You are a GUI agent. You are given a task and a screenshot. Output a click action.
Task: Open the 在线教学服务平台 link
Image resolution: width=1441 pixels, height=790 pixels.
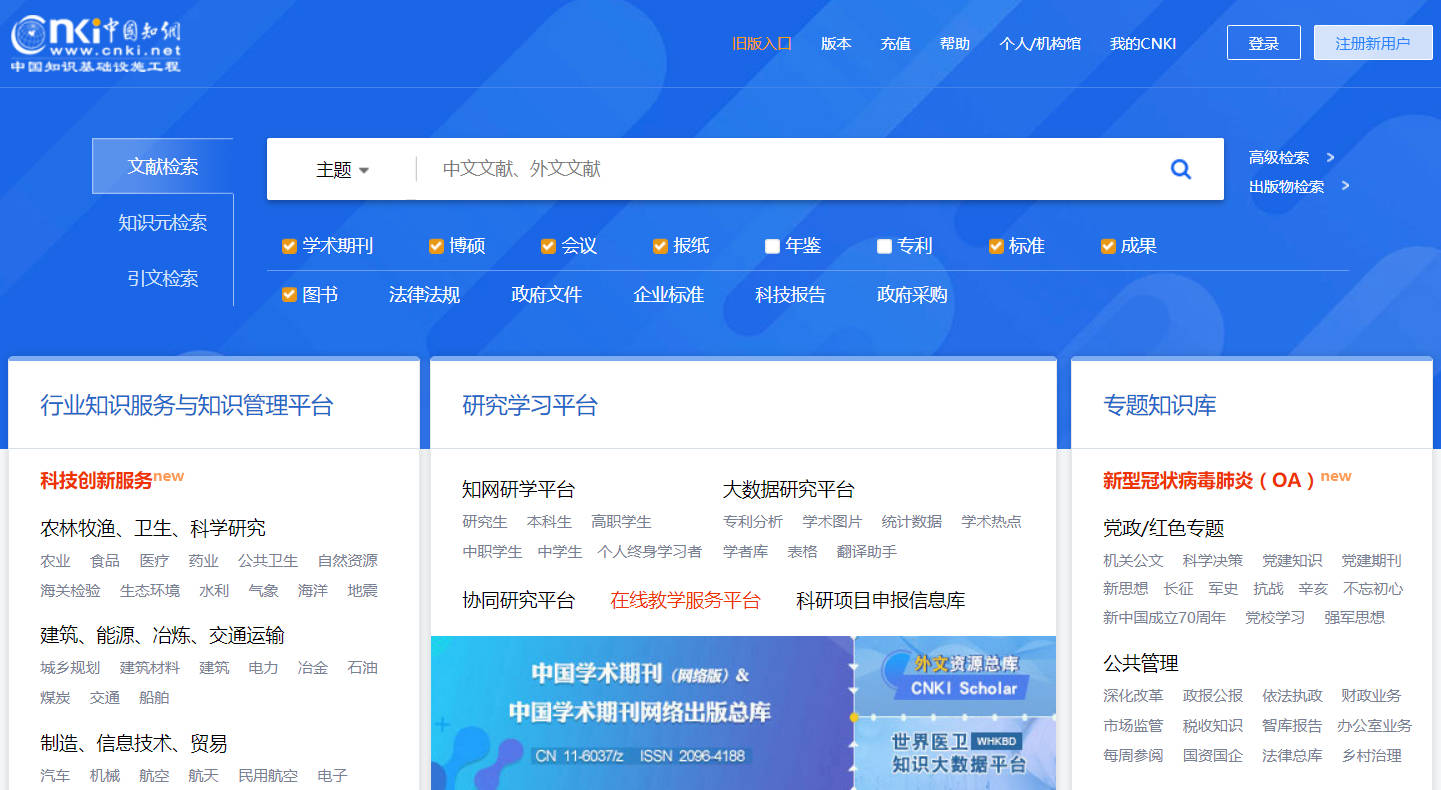[x=685, y=600]
